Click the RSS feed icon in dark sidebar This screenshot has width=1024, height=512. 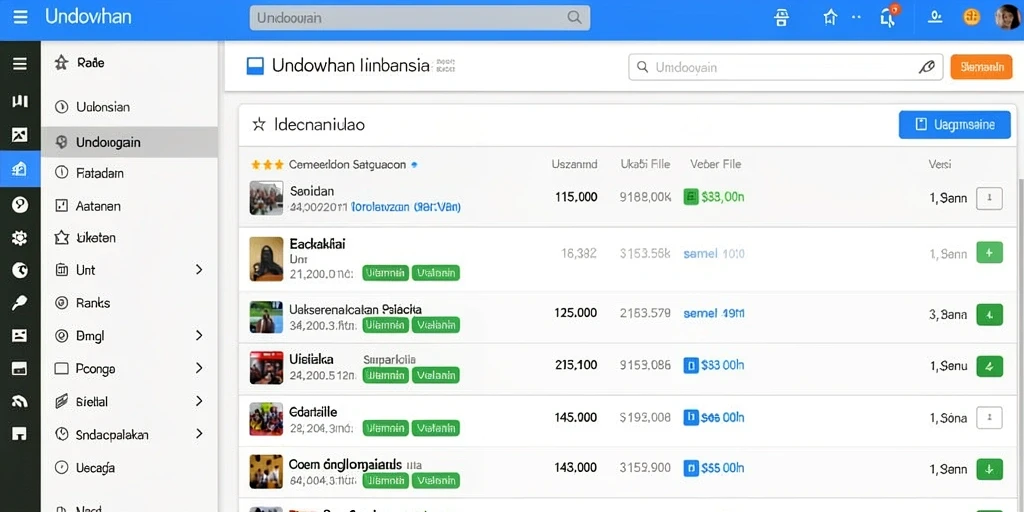coord(20,401)
